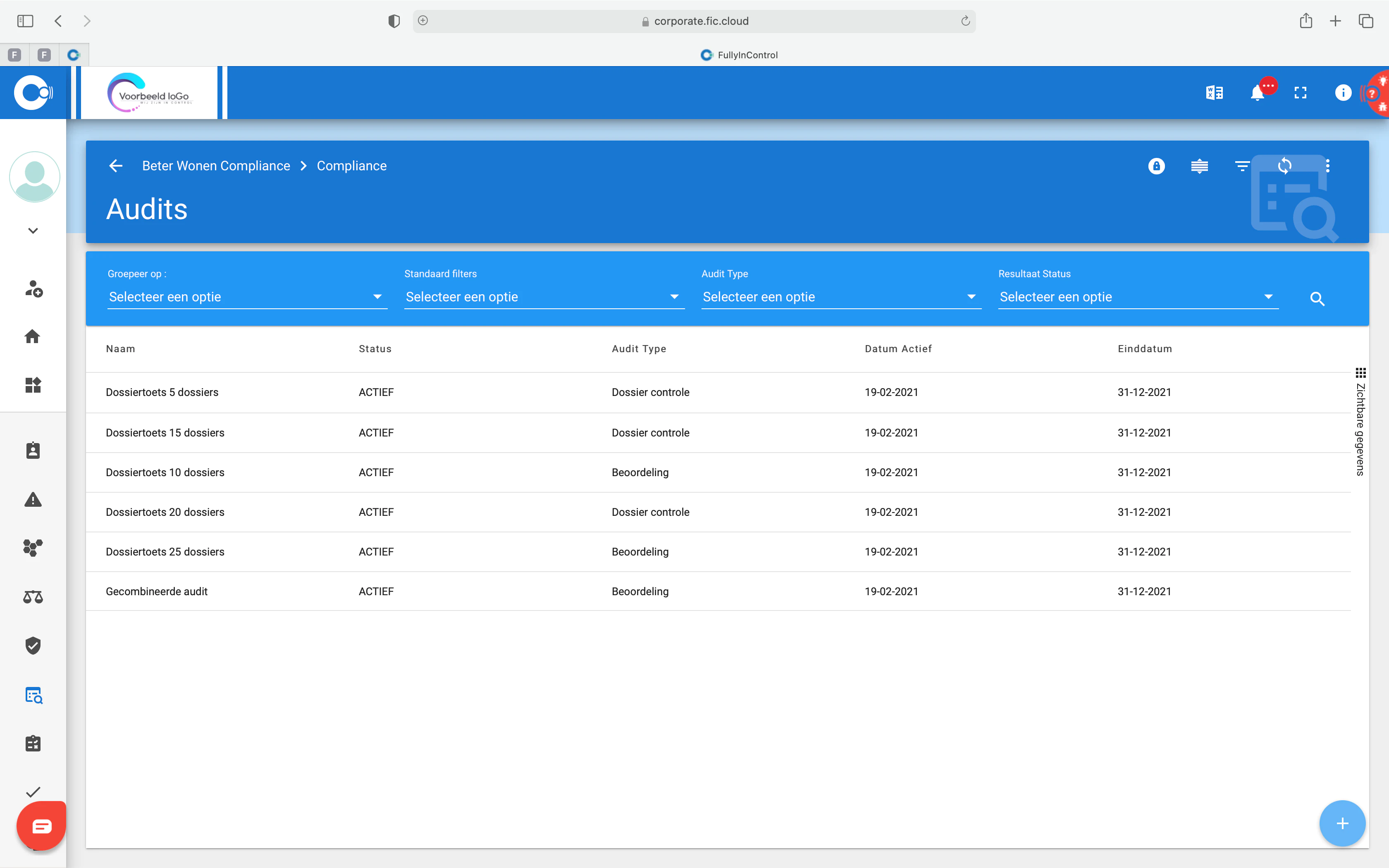
Task: Open the Audit Type dropdown
Action: [x=841, y=297]
